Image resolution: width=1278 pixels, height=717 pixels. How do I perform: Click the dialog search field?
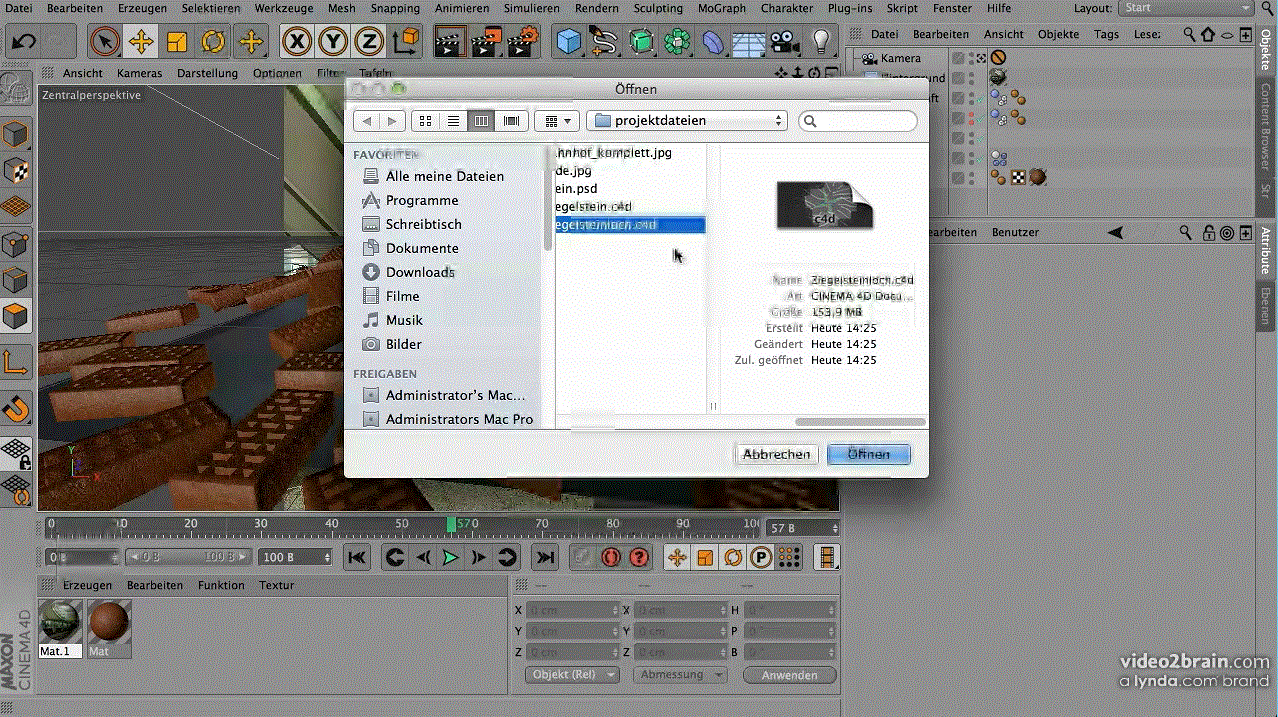tap(858, 120)
